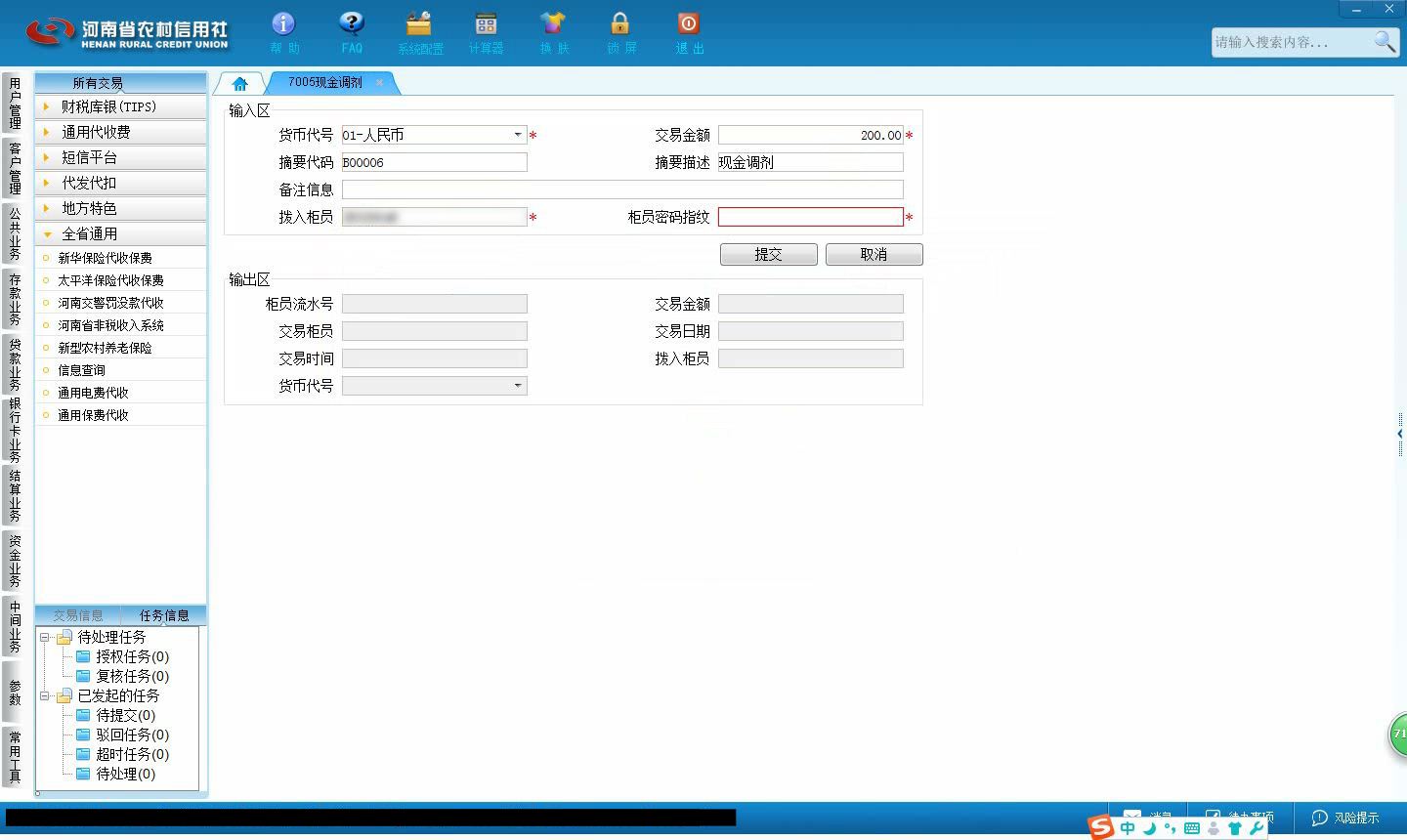Go to the home tab icon
The image size is (1407, 840).
coord(239,83)
